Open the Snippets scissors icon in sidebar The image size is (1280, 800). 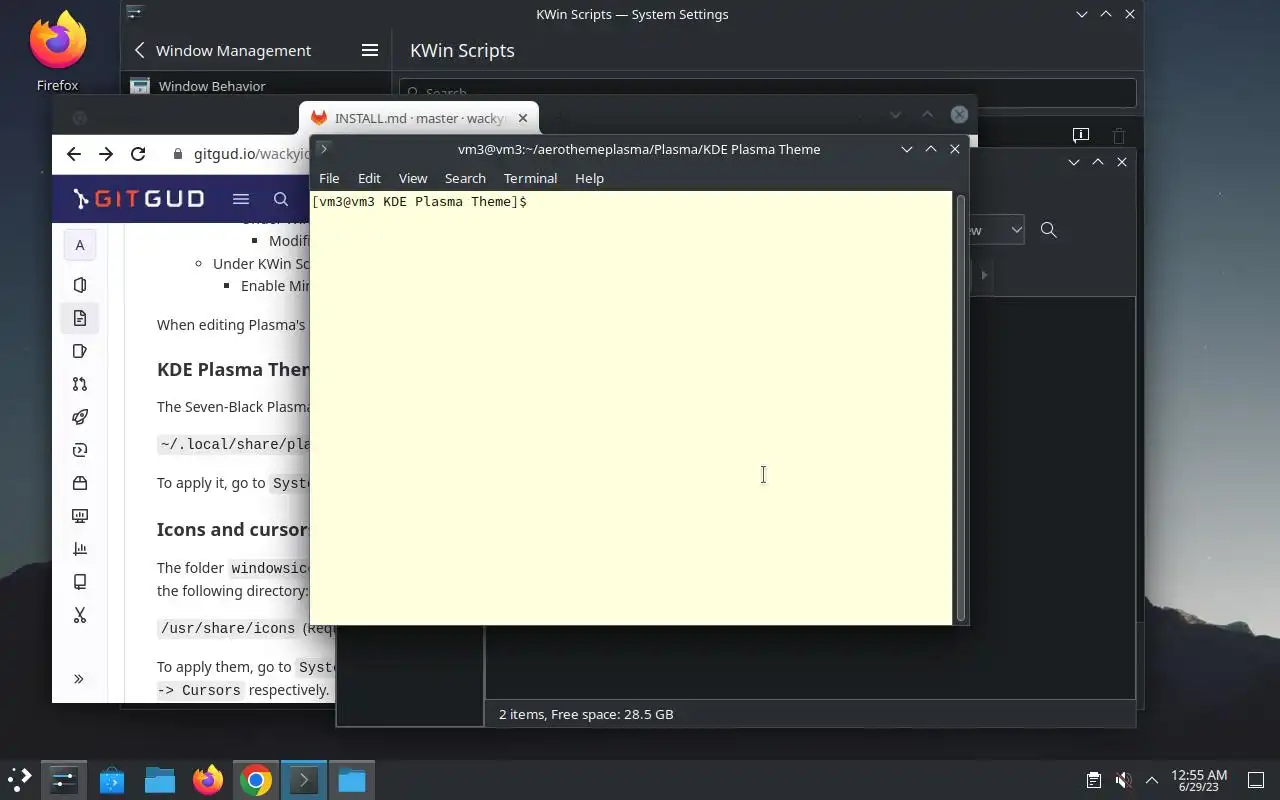tap(80, 615)
